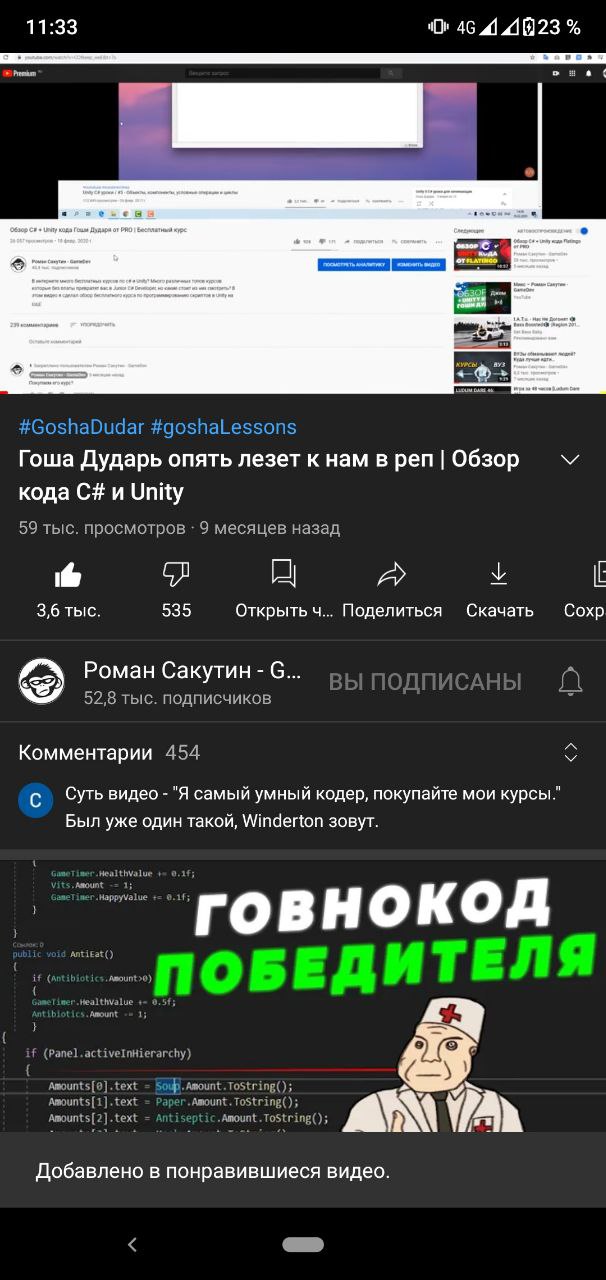The width and height of the screenshot is (606, 1280).
Task: Tap the video player to show controls
Action: [303, 223]
